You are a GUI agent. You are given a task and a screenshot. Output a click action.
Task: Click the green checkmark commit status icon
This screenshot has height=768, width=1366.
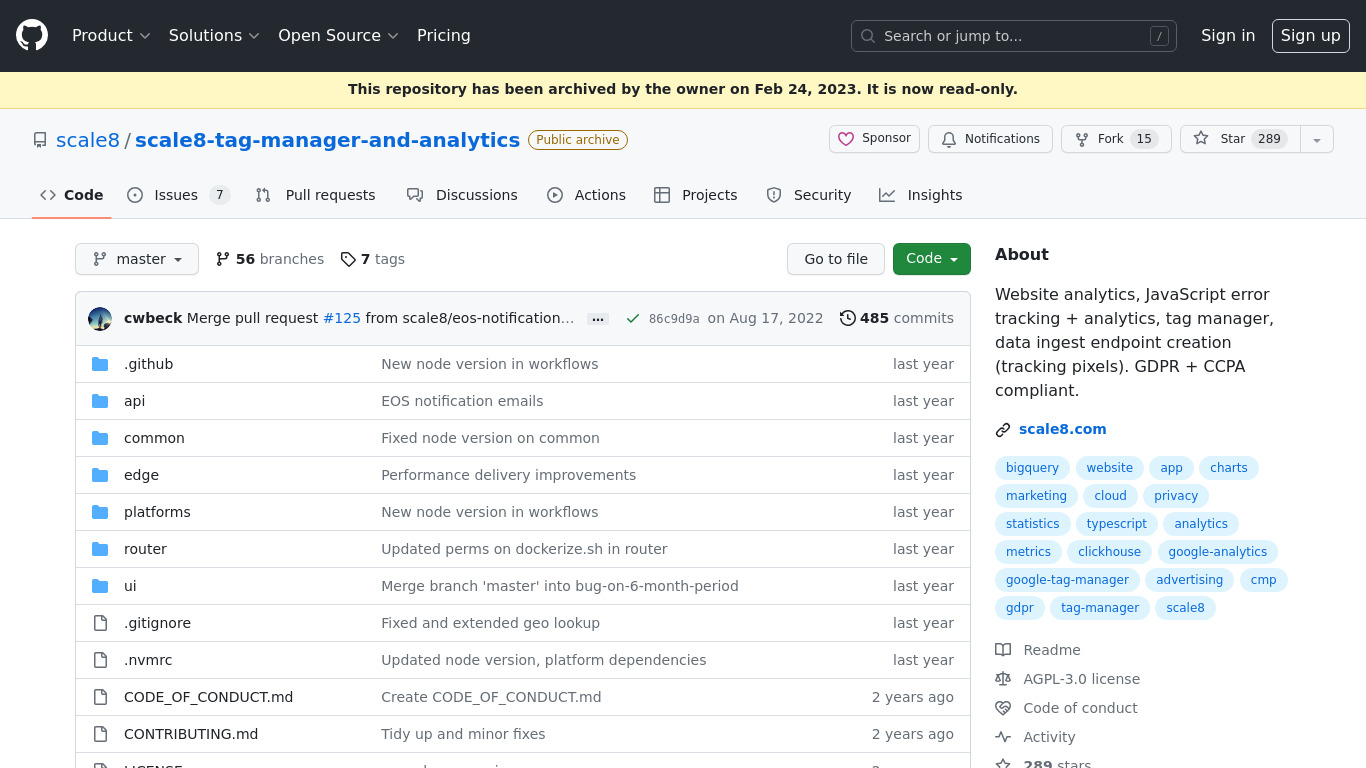point(632,319)
